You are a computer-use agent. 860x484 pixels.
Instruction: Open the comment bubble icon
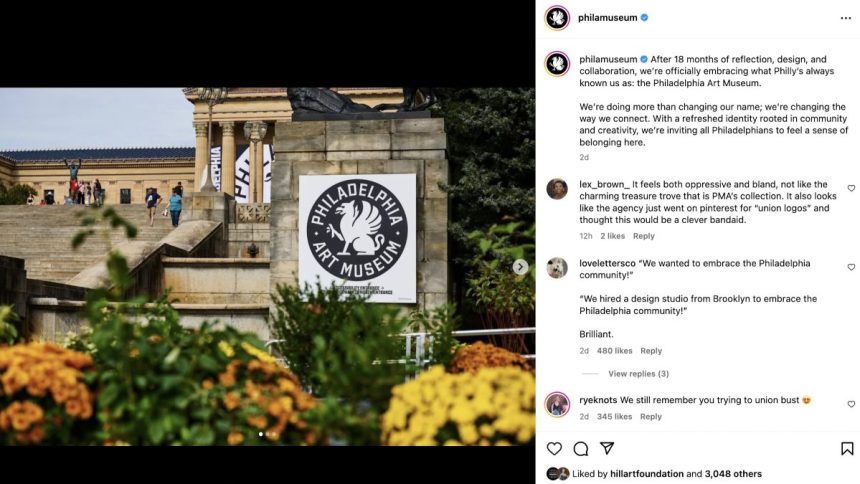(x=581, y=448)
